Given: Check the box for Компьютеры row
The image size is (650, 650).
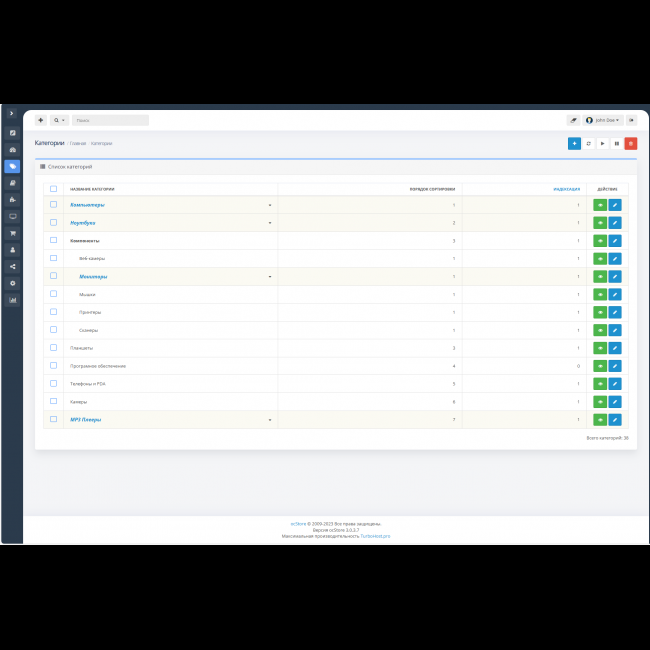Looking at the screenshot, I should click(x=53, y=205).
